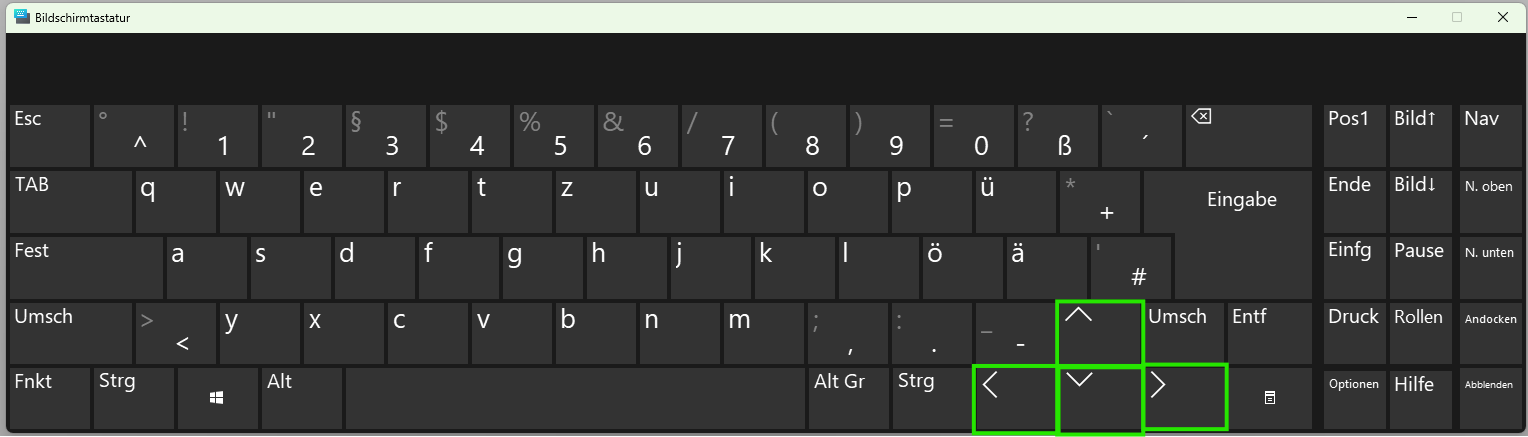Click the up arrow key

coord(1100,333)
